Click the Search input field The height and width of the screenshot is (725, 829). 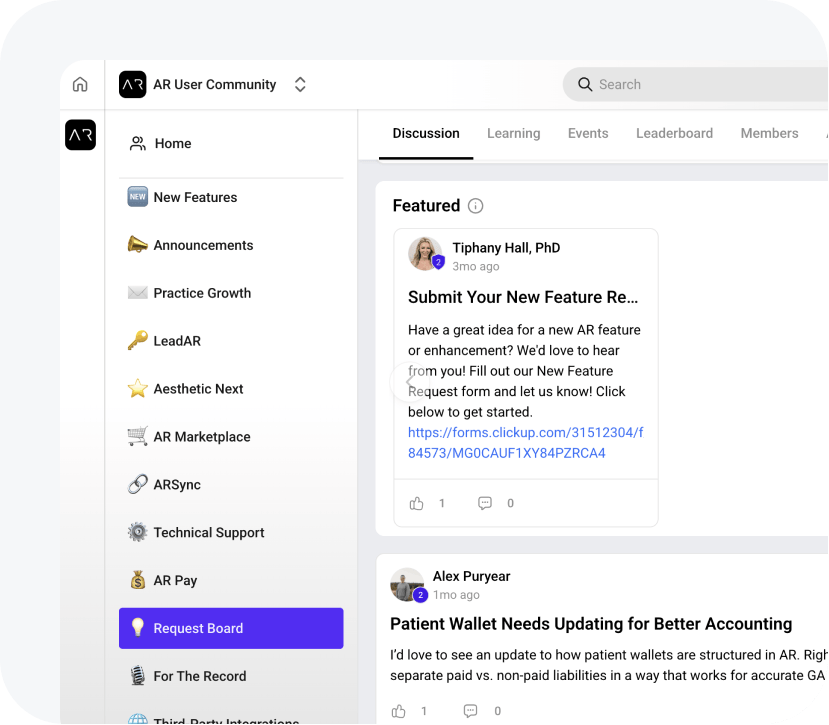coord(700,85)
